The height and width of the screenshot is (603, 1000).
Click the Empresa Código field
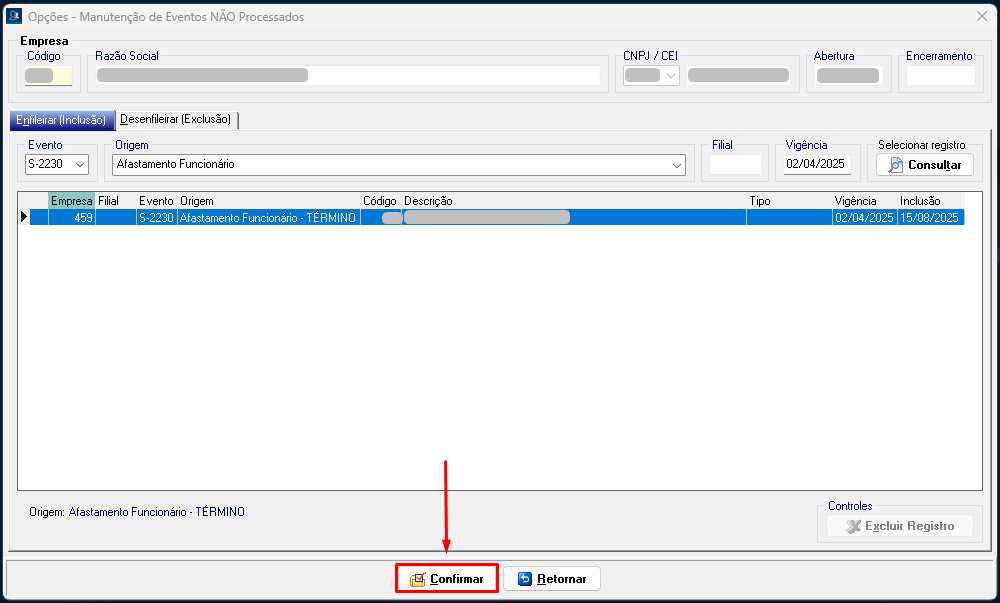coord(48,76)
